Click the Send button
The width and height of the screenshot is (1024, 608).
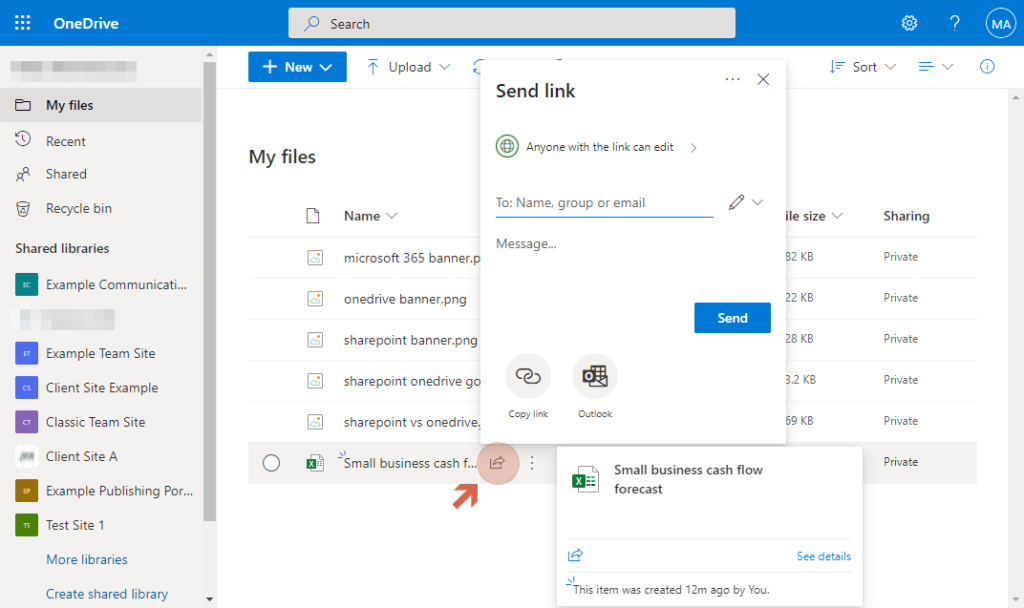[732, 318]
